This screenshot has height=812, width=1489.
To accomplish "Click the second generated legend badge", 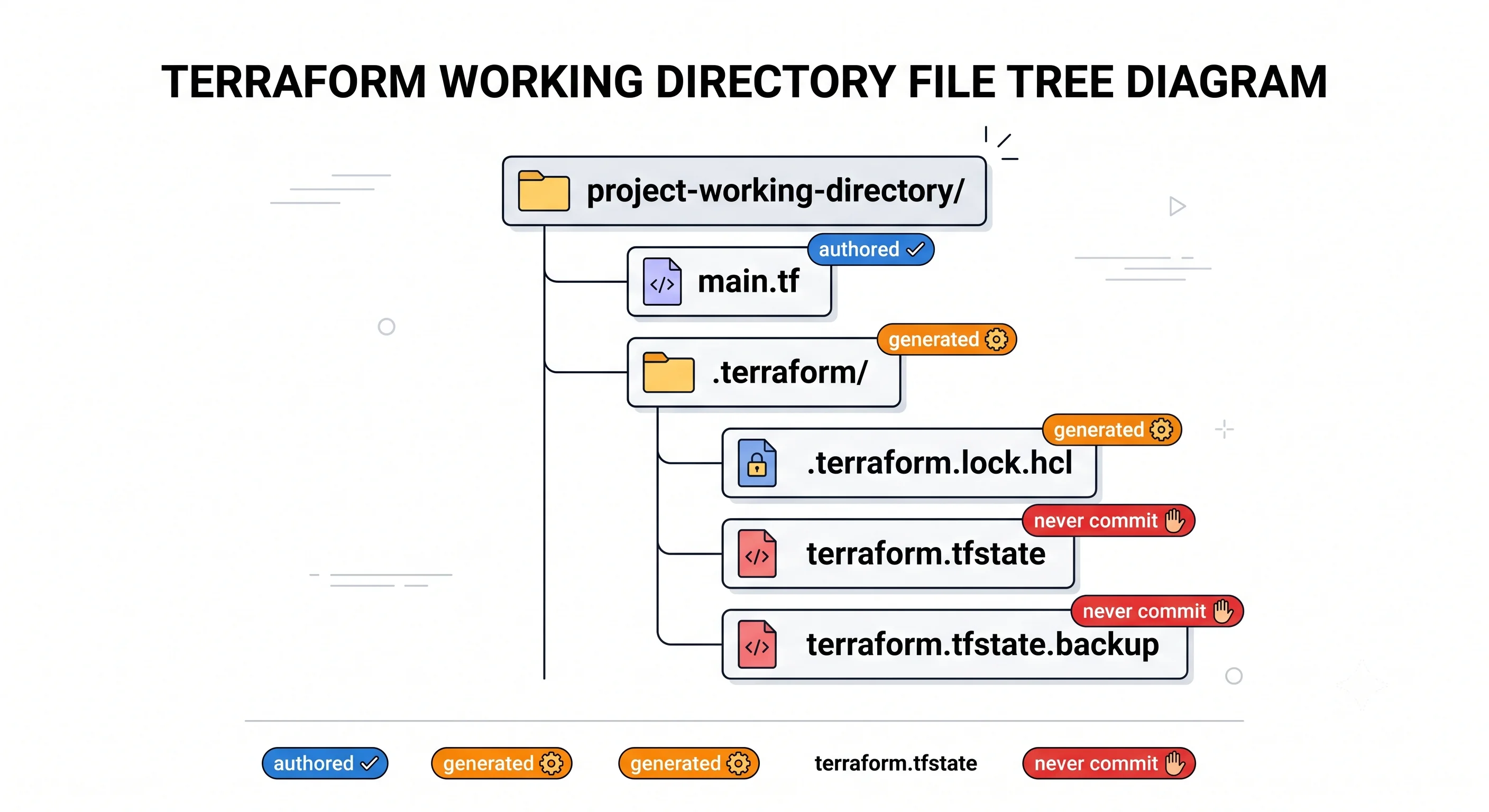I will click(688, 763).
